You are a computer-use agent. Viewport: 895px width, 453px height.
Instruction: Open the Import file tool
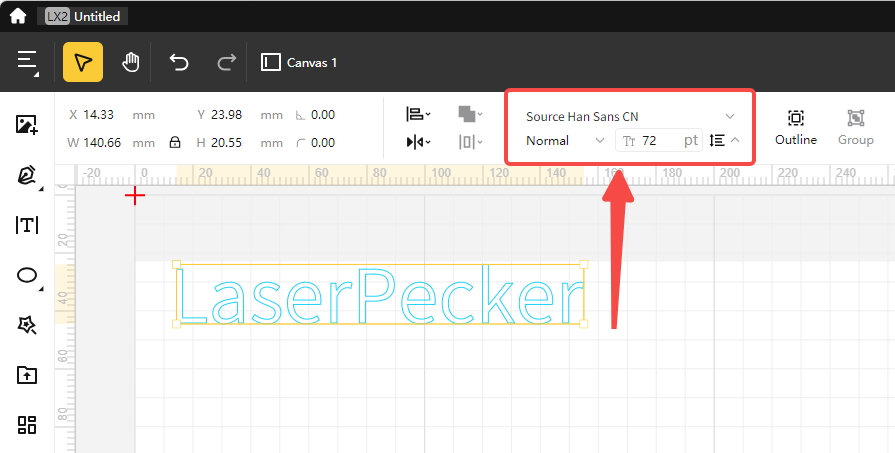tap(27, 375)
